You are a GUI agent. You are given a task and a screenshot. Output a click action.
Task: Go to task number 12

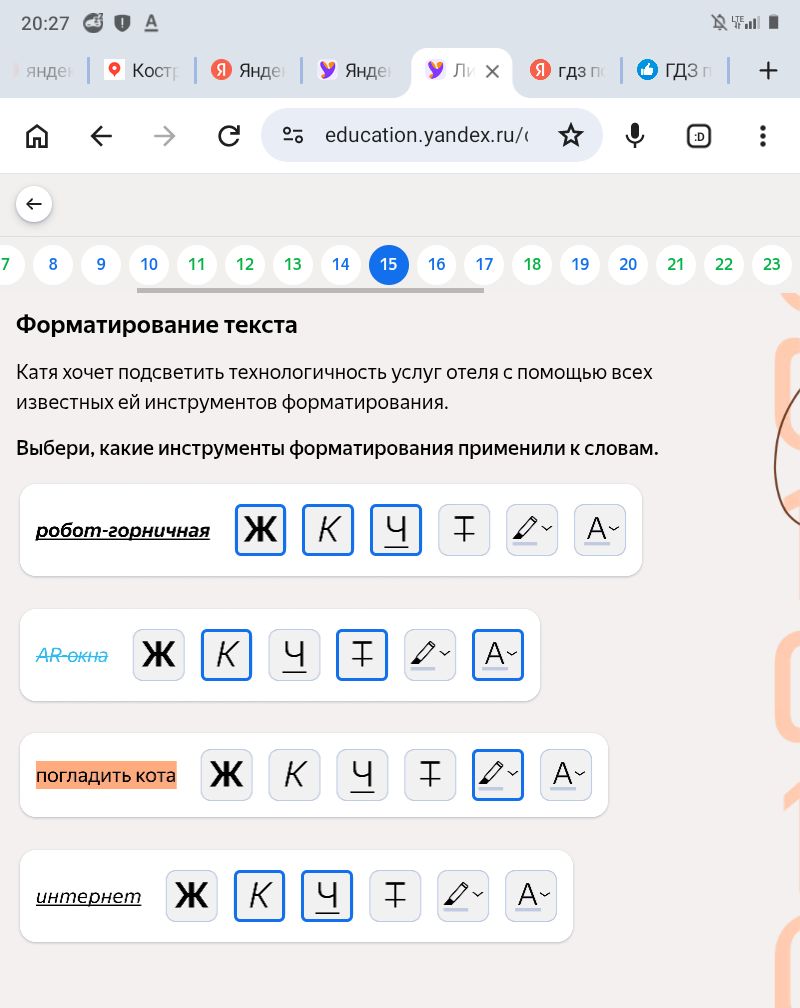(244, 264)
